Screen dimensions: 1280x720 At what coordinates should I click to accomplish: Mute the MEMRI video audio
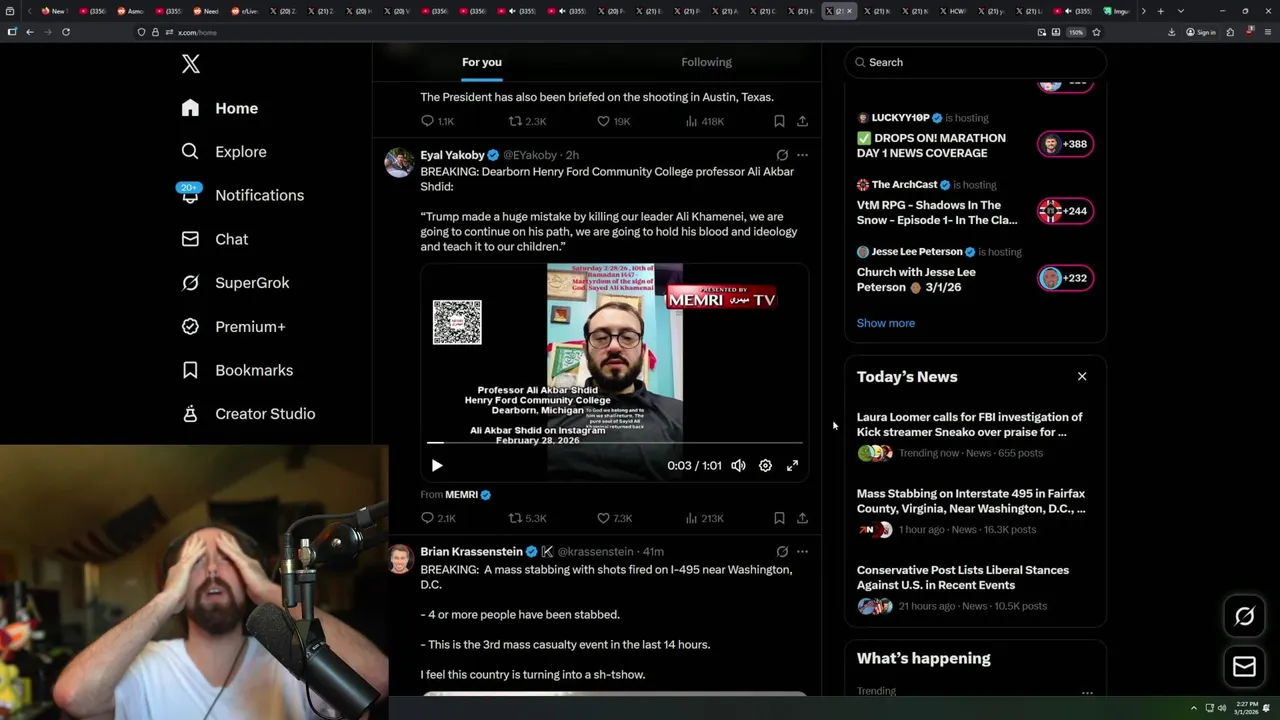tap(738, 466)
